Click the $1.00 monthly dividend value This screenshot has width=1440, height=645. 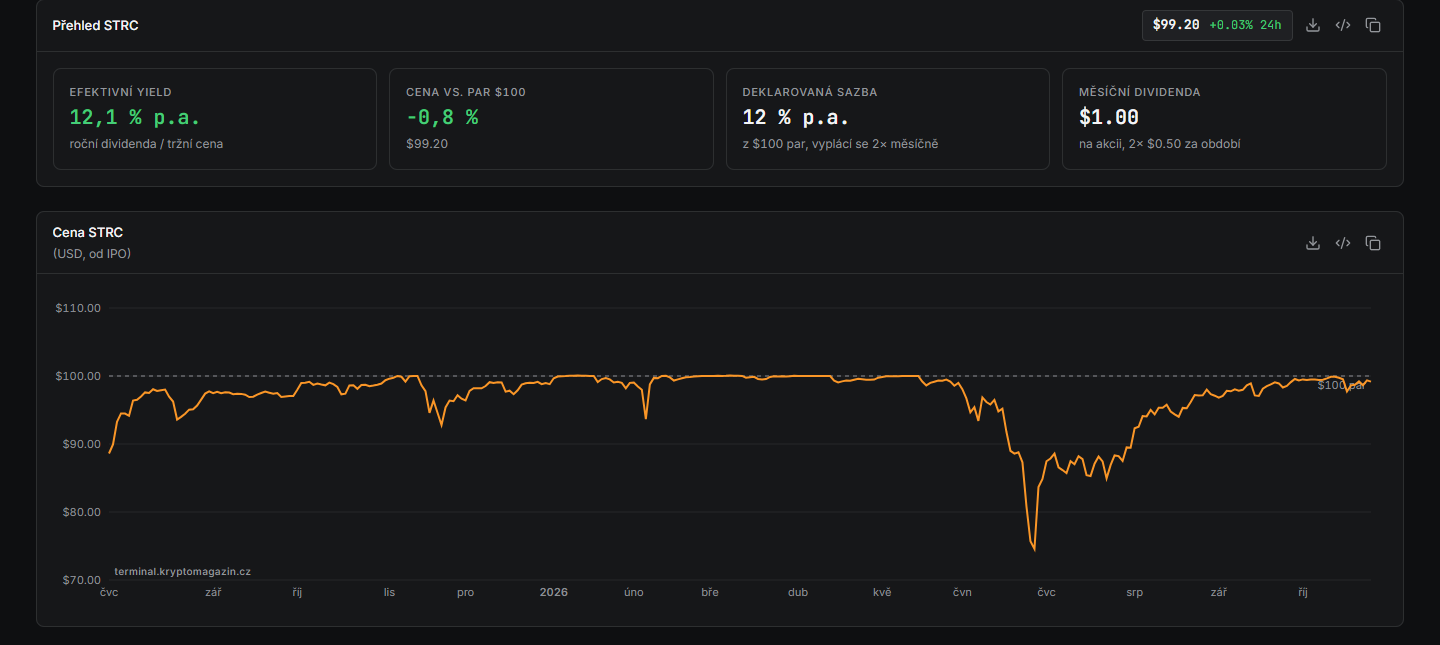pyautogui.click(x=1109, y=117)
